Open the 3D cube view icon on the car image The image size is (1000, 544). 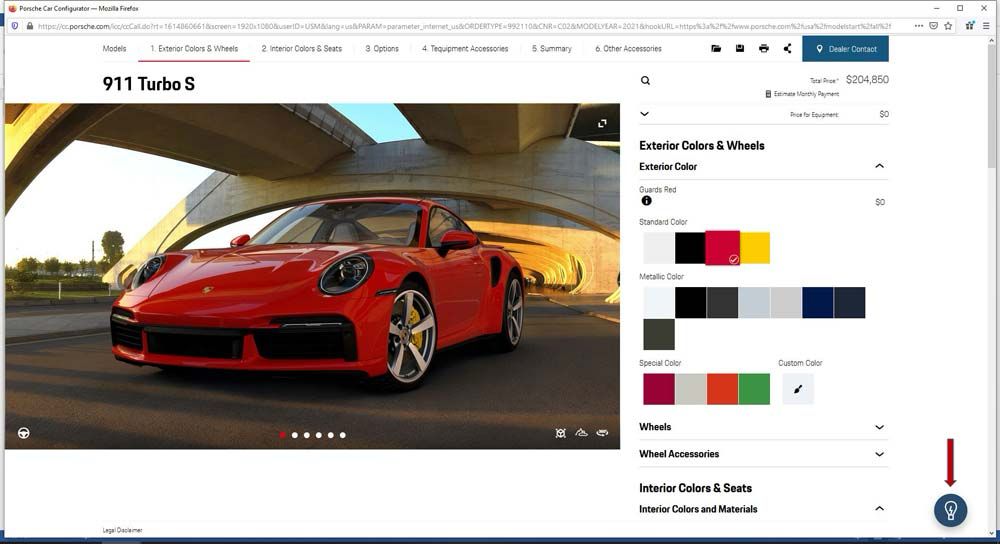click(561, 433)
